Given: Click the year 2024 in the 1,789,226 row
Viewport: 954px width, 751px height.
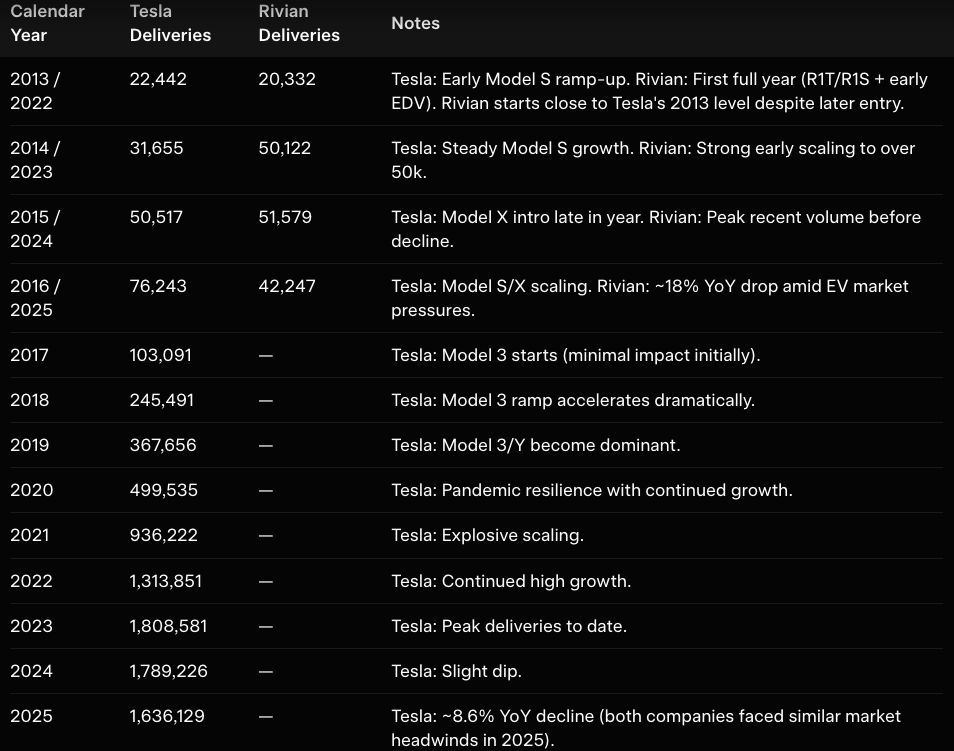Looking at the screenshot, I should coord(32,671).
